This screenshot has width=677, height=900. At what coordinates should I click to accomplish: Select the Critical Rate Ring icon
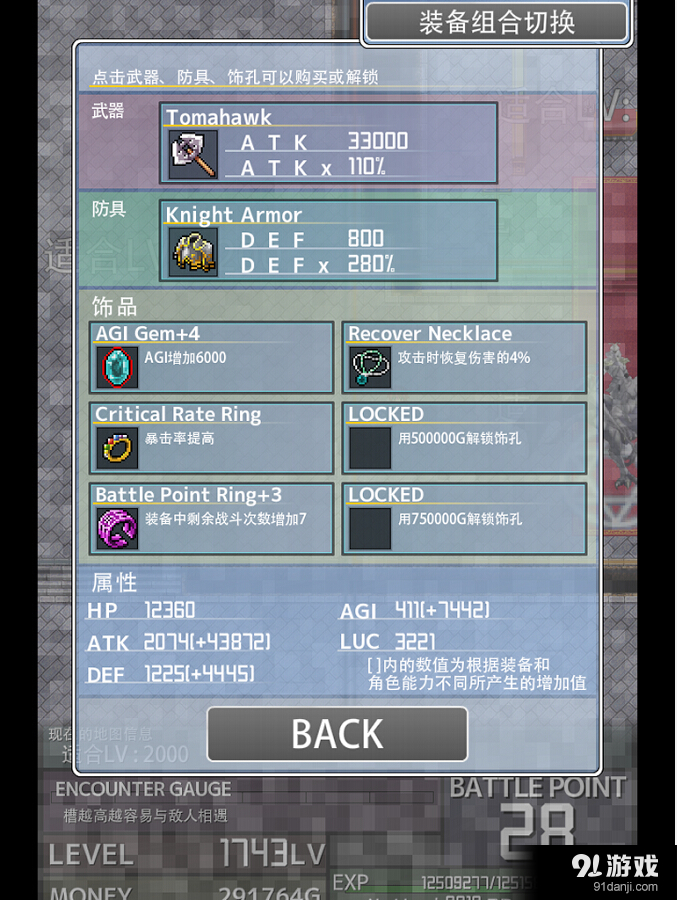click(117, 448)
